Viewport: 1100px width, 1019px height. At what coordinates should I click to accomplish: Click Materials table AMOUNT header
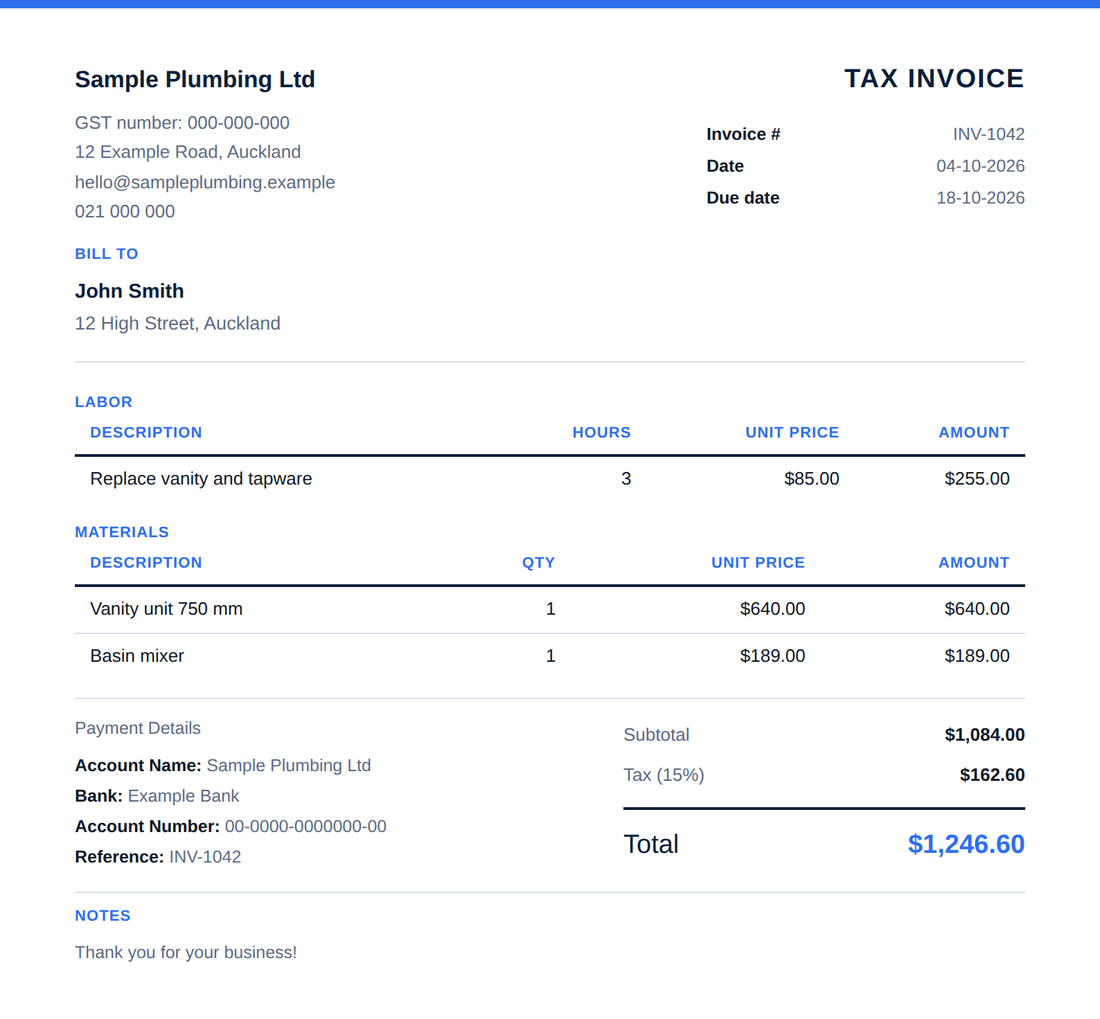click(974, 563)
